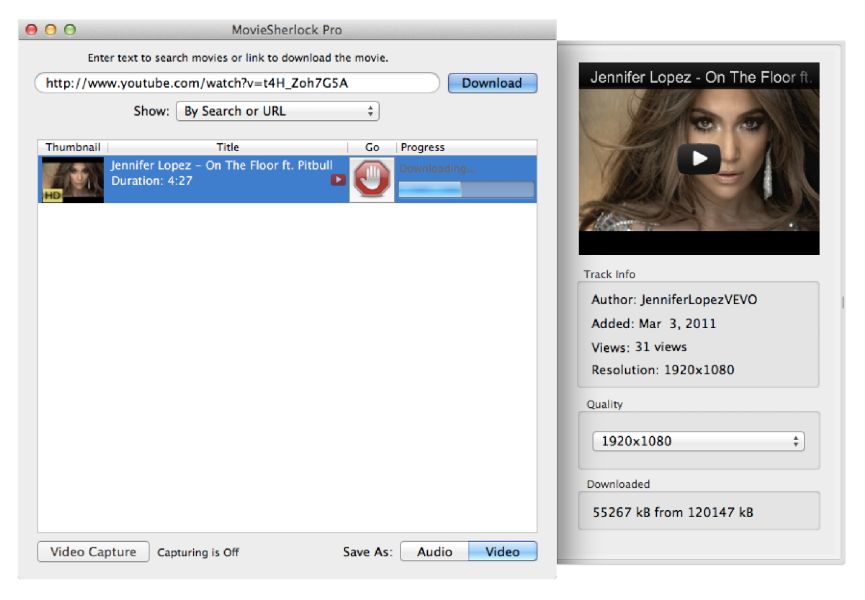
Task: Close the MovieSherlock Pro window
Action: pyautogui.click(x=31, y=30)
